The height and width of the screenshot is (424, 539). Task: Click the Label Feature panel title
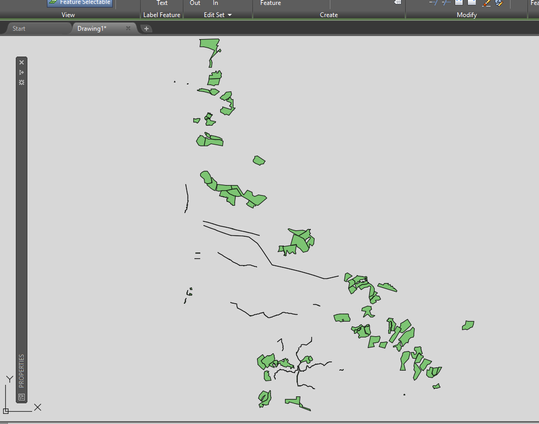pos(162,15)
